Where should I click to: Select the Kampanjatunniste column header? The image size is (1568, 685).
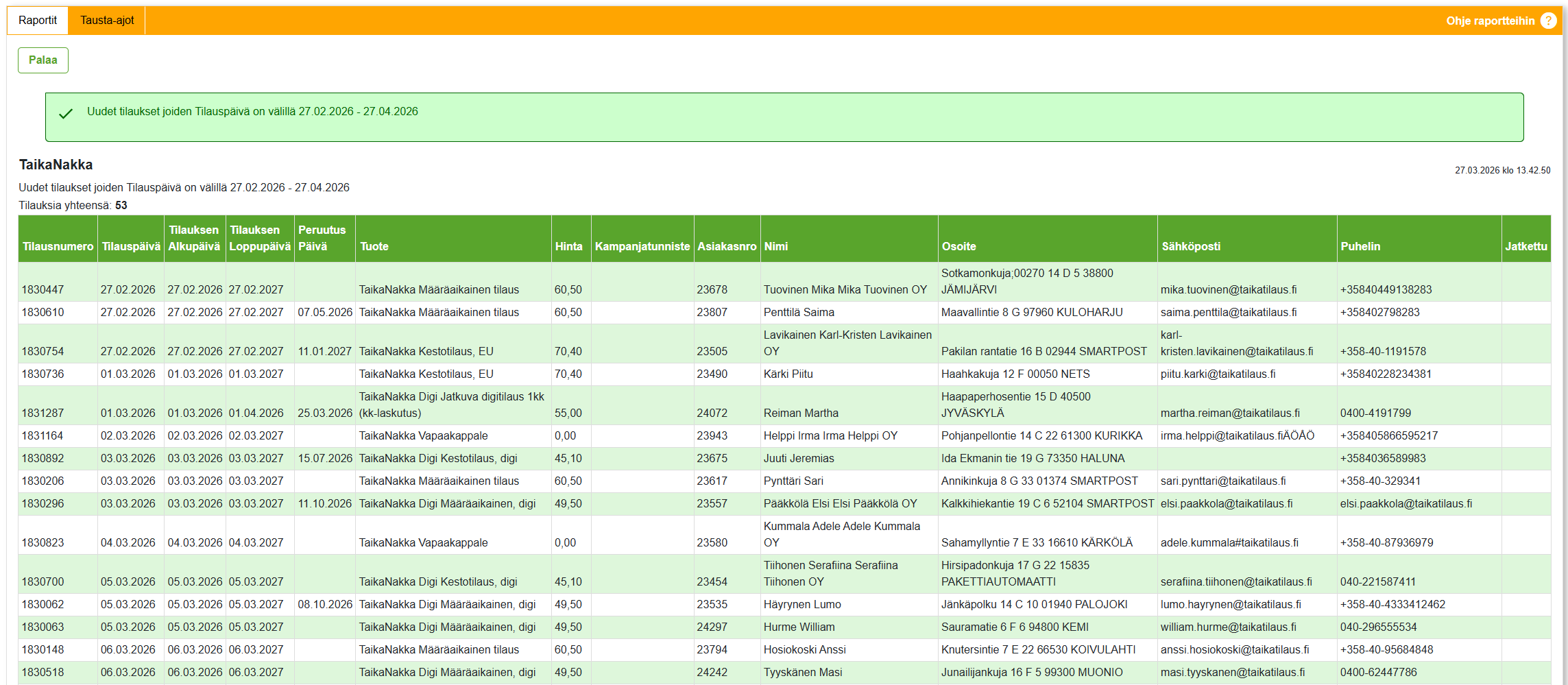642,246
